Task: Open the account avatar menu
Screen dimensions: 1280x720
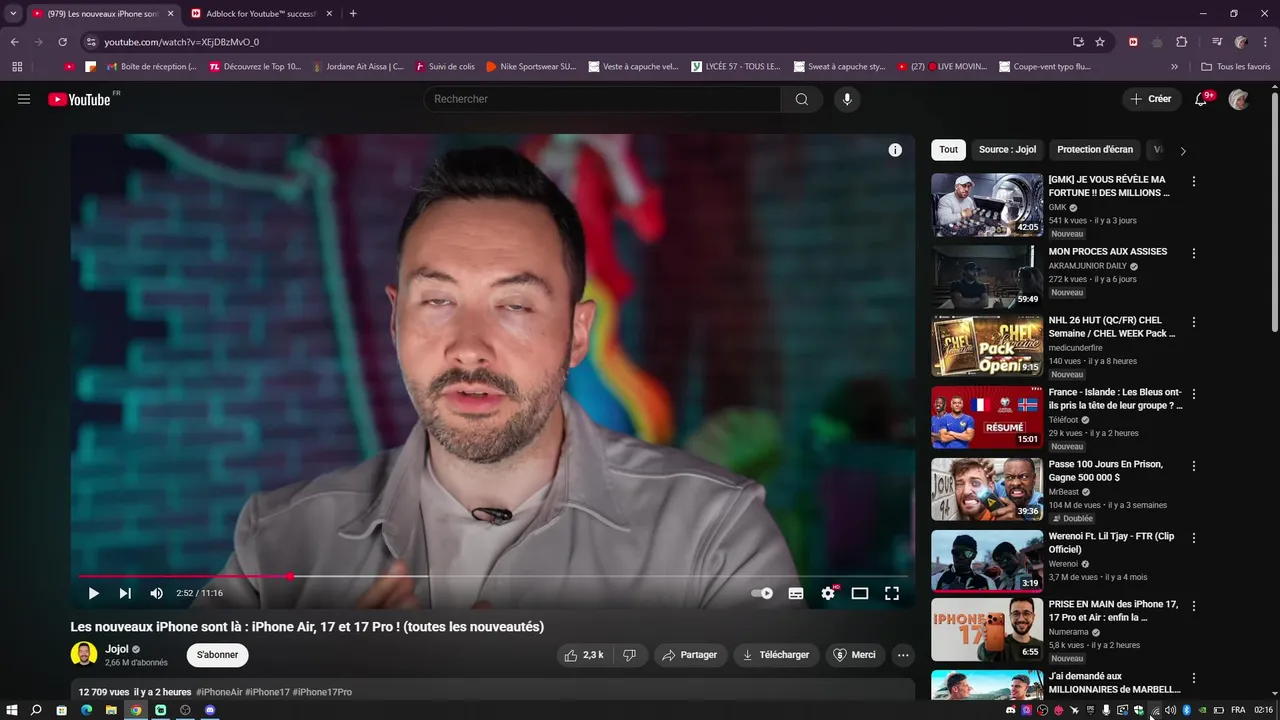Action: click(x=1238, y=99)
